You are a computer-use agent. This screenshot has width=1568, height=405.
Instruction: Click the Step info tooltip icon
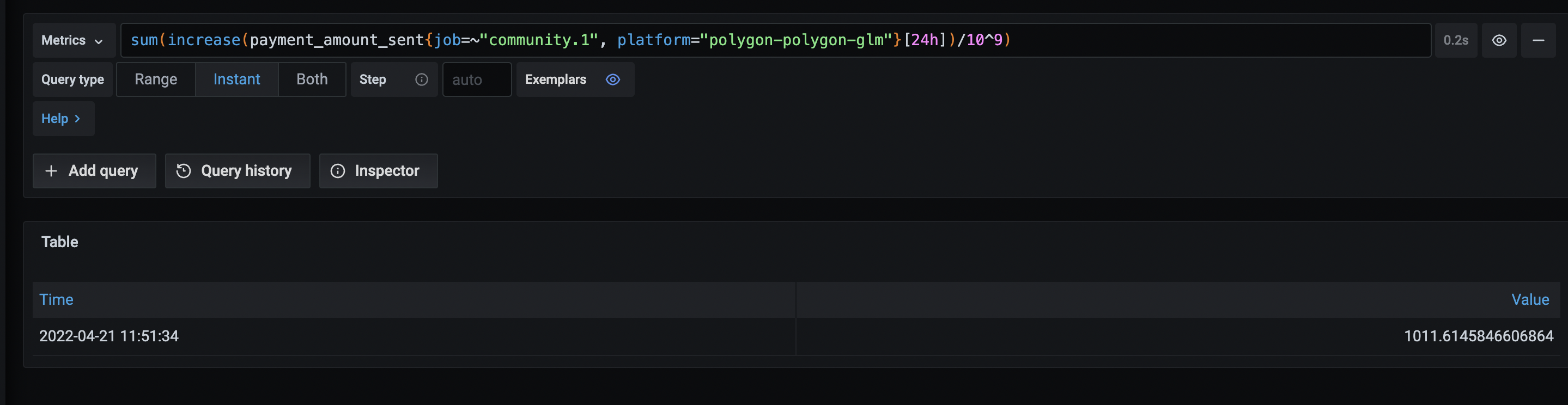[421, 79]
